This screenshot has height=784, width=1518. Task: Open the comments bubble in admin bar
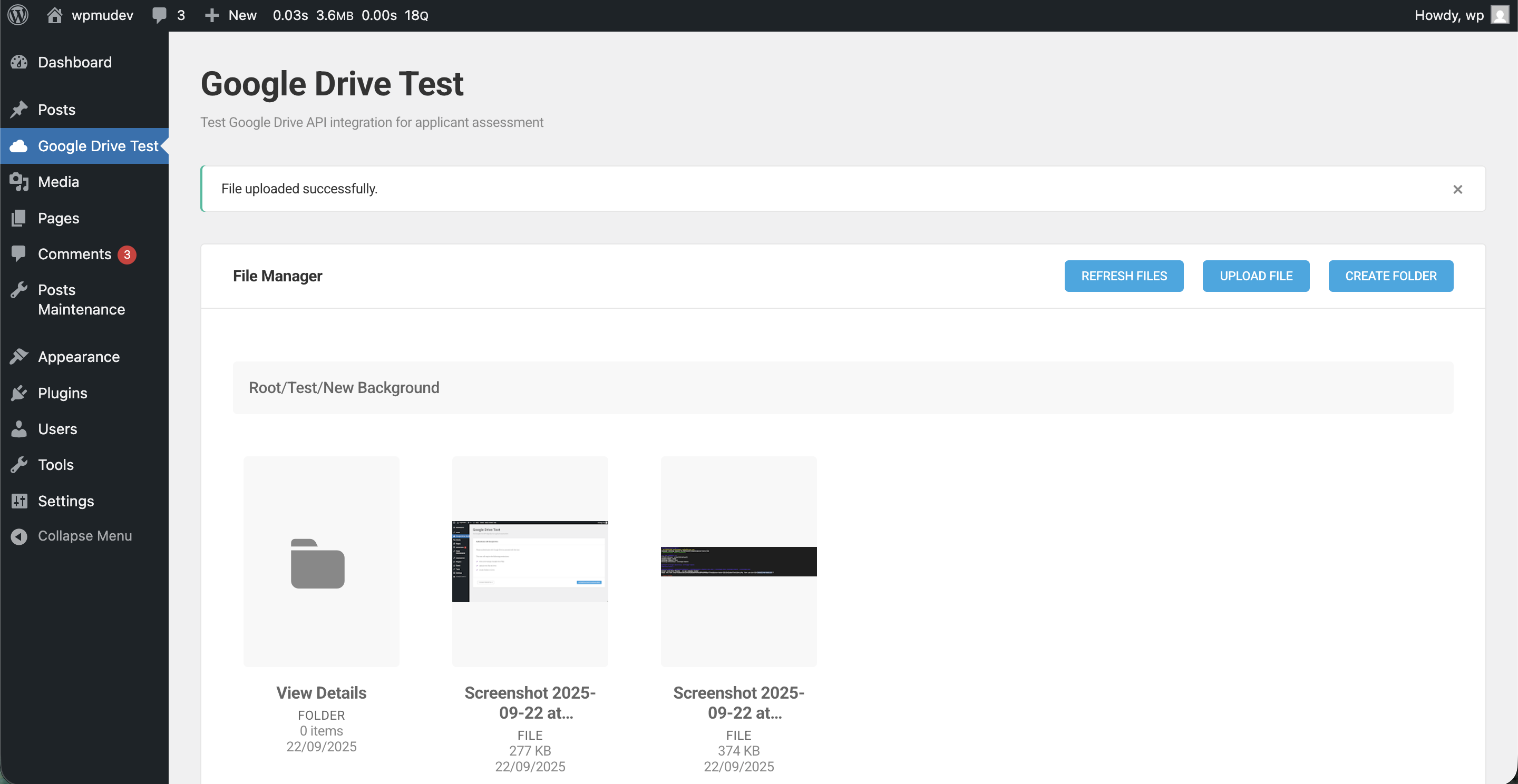159,15
